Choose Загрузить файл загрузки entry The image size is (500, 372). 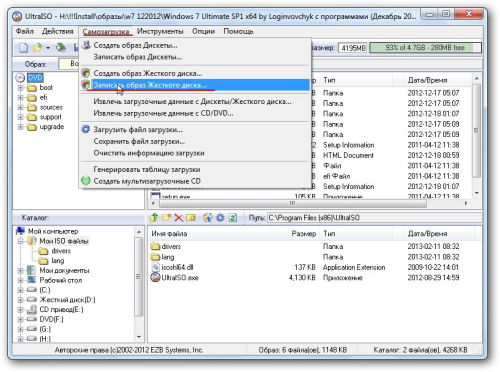(x=195, y=129)
